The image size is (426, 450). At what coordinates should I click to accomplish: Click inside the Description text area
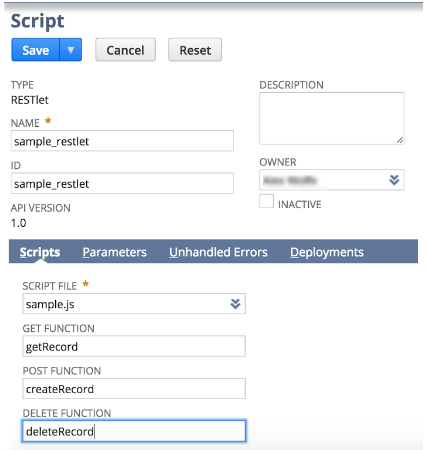(332, 118)
